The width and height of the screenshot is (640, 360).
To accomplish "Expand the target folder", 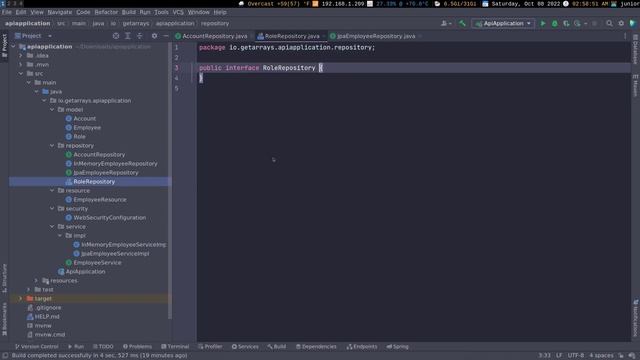I will point(21,298).
